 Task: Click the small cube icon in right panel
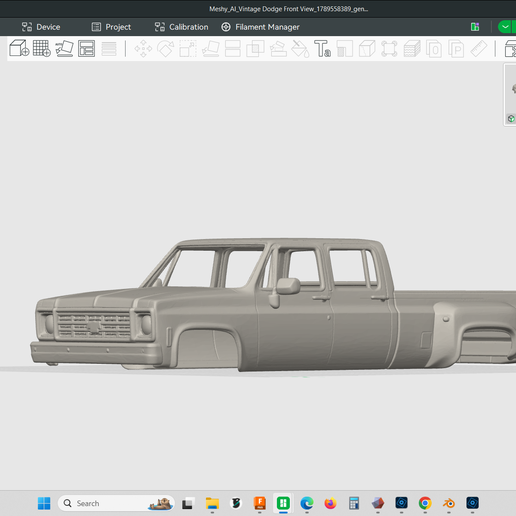[x=511, y=119]
